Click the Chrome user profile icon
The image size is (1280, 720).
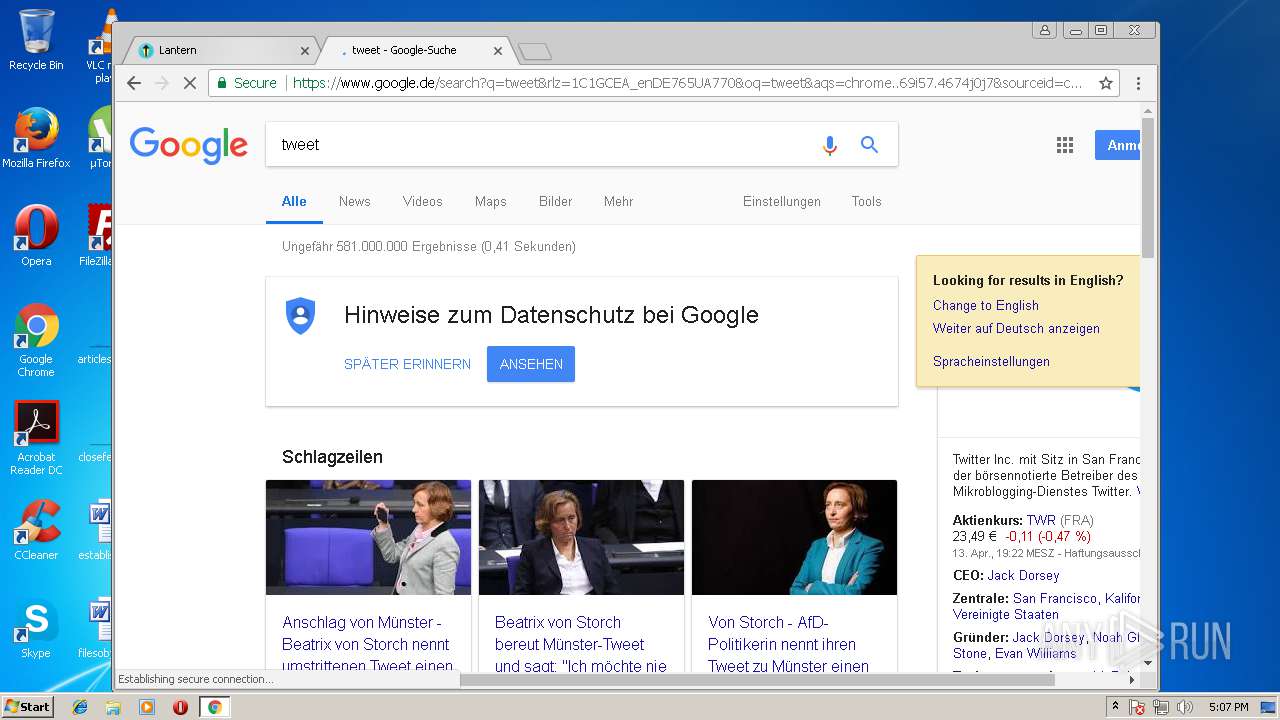(1045, 30)
